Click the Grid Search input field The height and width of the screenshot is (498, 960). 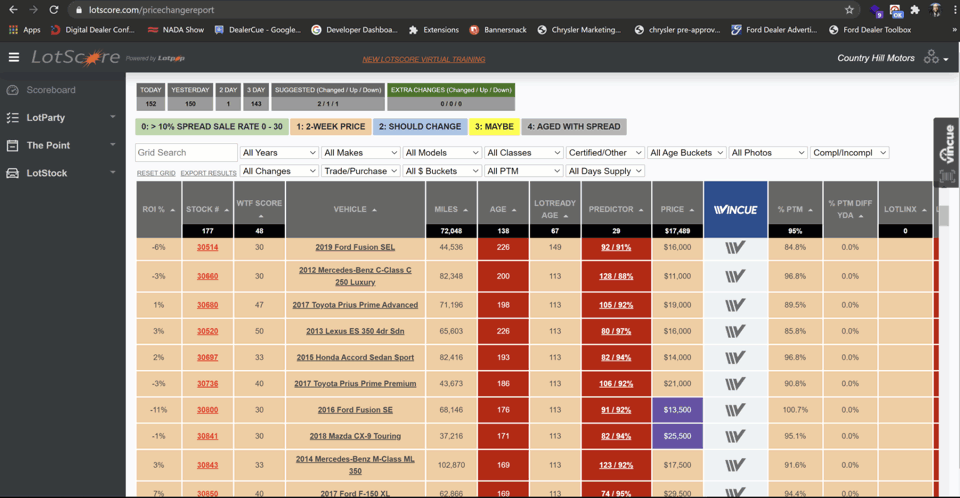pyautogui.click(x=186, y=153)
